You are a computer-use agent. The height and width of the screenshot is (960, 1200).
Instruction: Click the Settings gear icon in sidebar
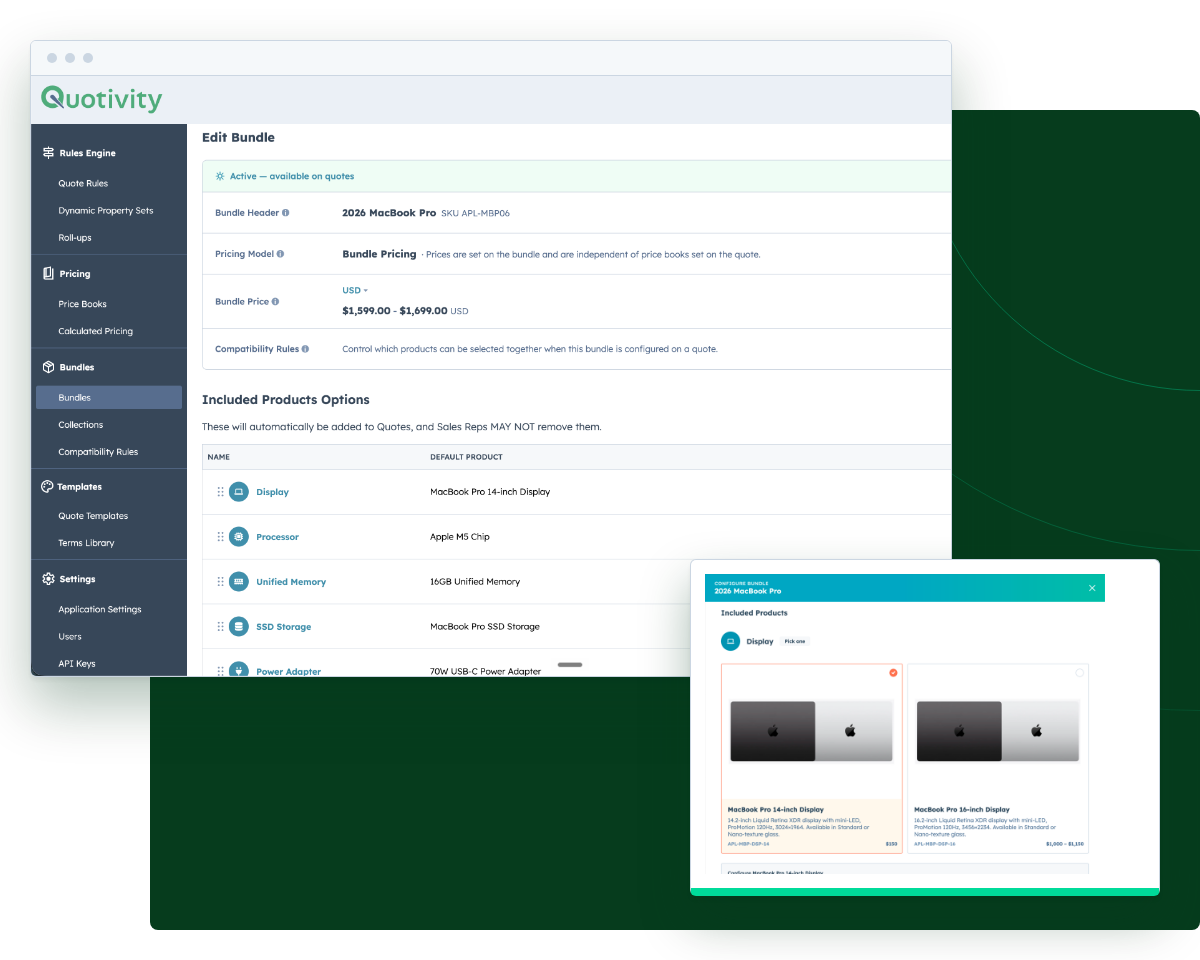point(48,579)
